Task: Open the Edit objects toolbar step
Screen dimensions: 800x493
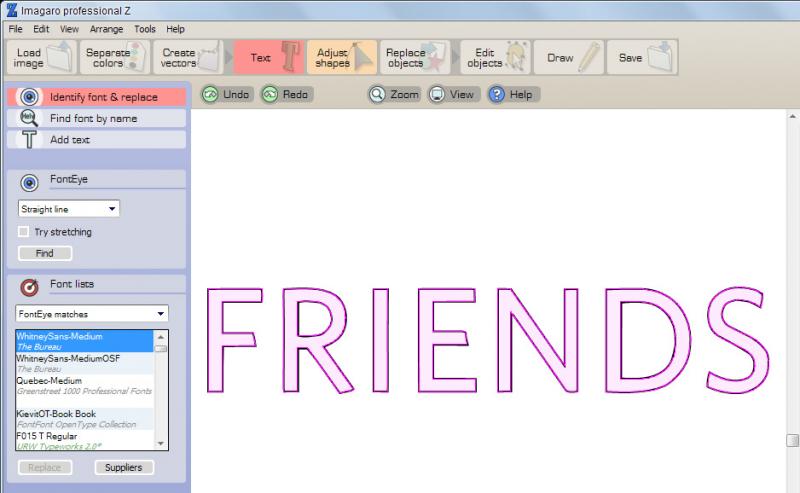Action: point(495,58)
